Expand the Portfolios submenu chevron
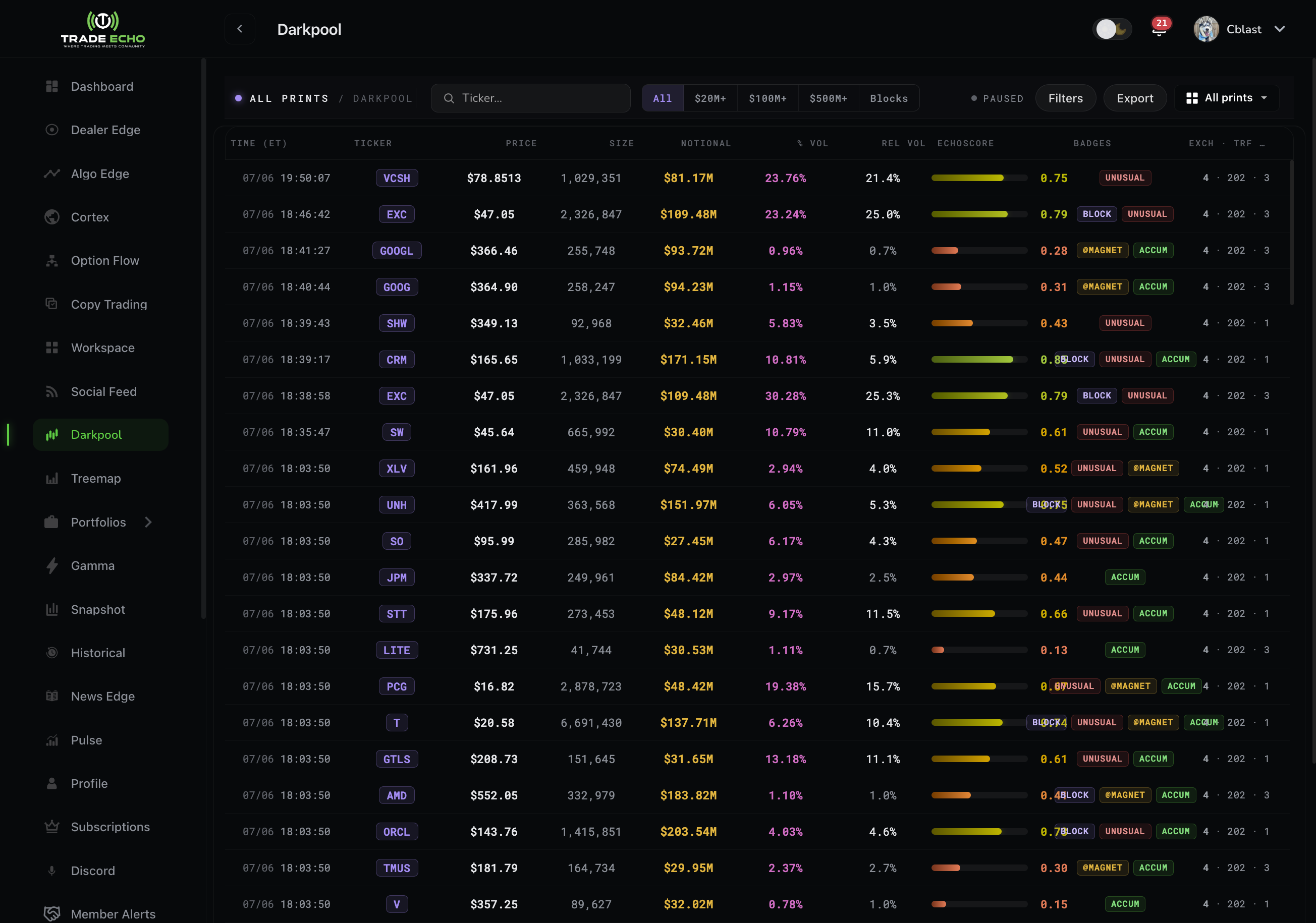This screenshot has height=923, width=1316. click(148, 522)
